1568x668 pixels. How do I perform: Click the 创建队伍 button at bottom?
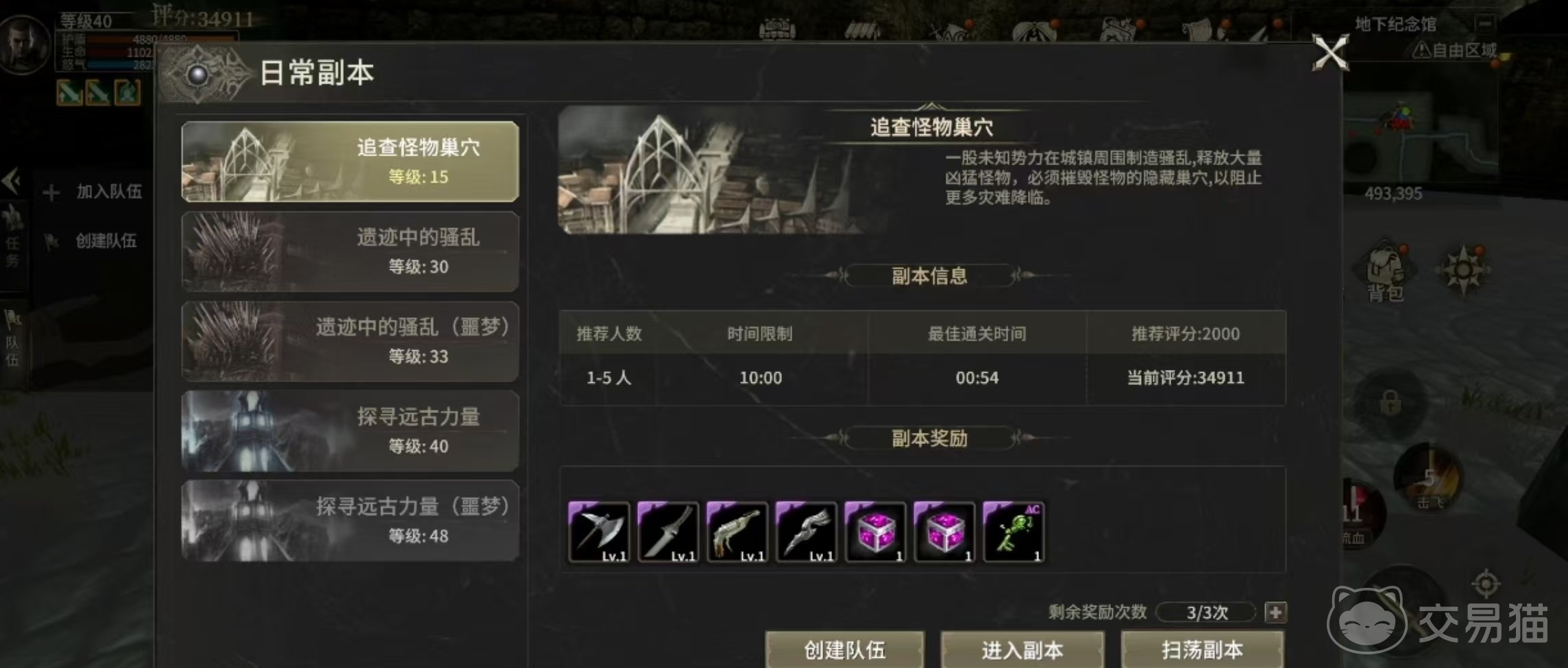(x=844, y=650)
